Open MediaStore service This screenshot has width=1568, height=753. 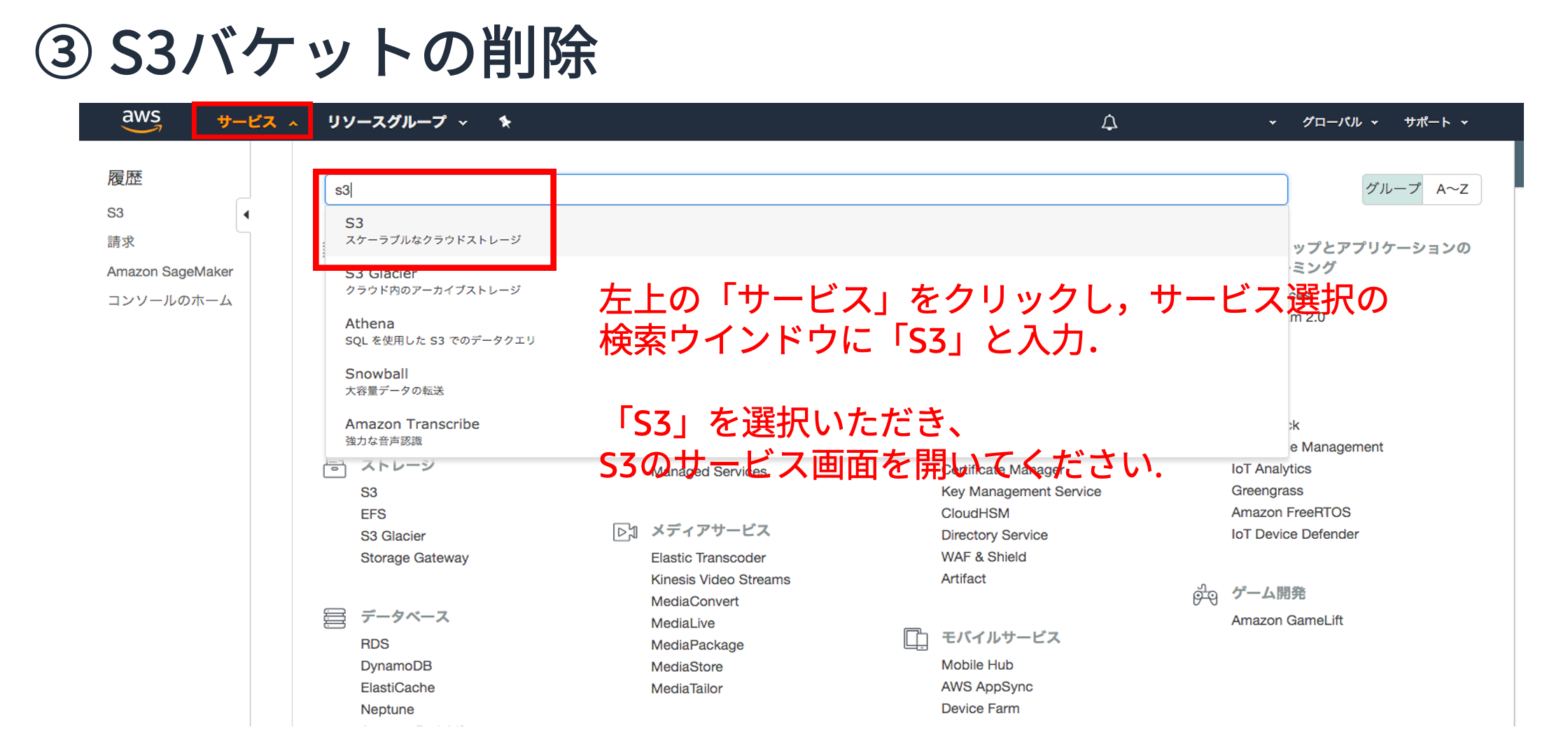[687, 666]
